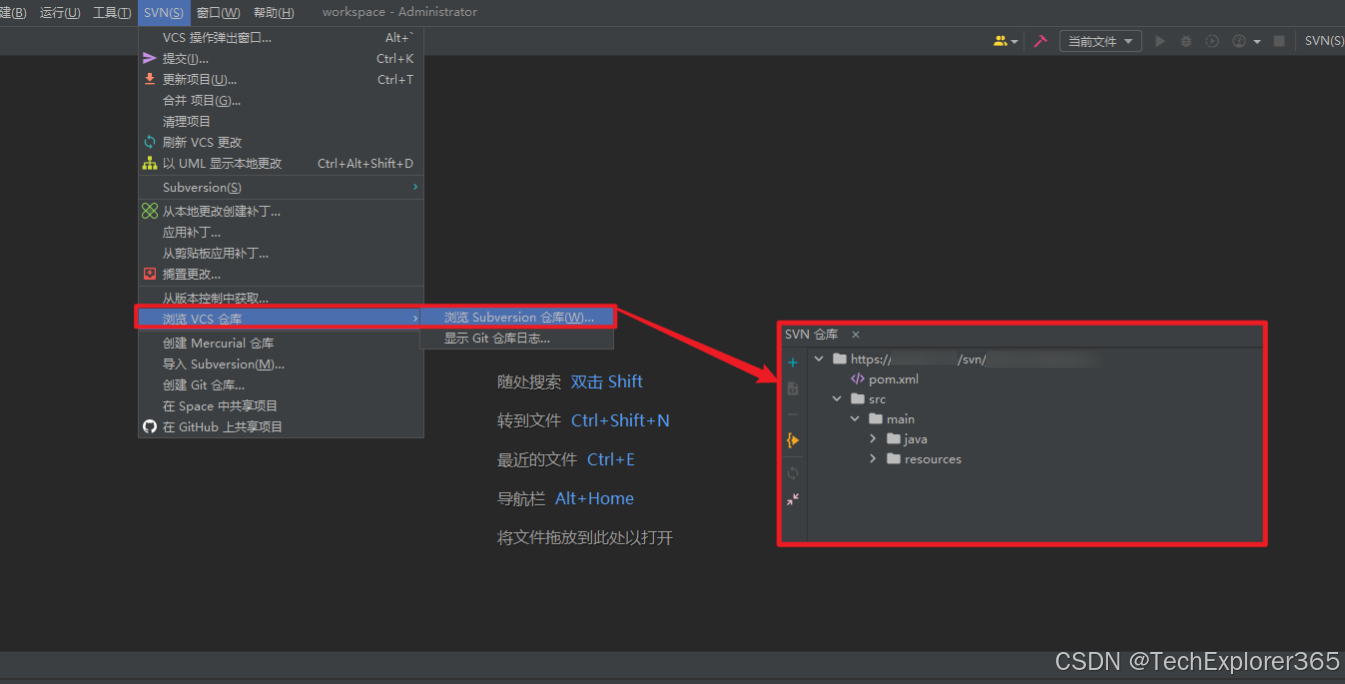Expand the resources folder chevron
This screenshot has height=684, width=1345.
tap(873, 459)
